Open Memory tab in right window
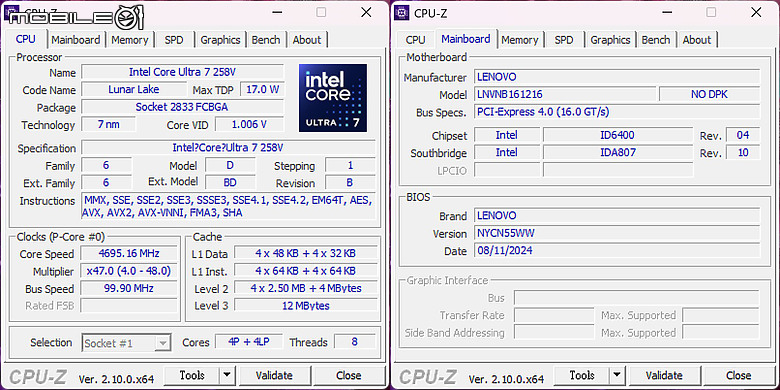Image resolution: width=780 pixels, height=390 pixels. tap(519, 40)
